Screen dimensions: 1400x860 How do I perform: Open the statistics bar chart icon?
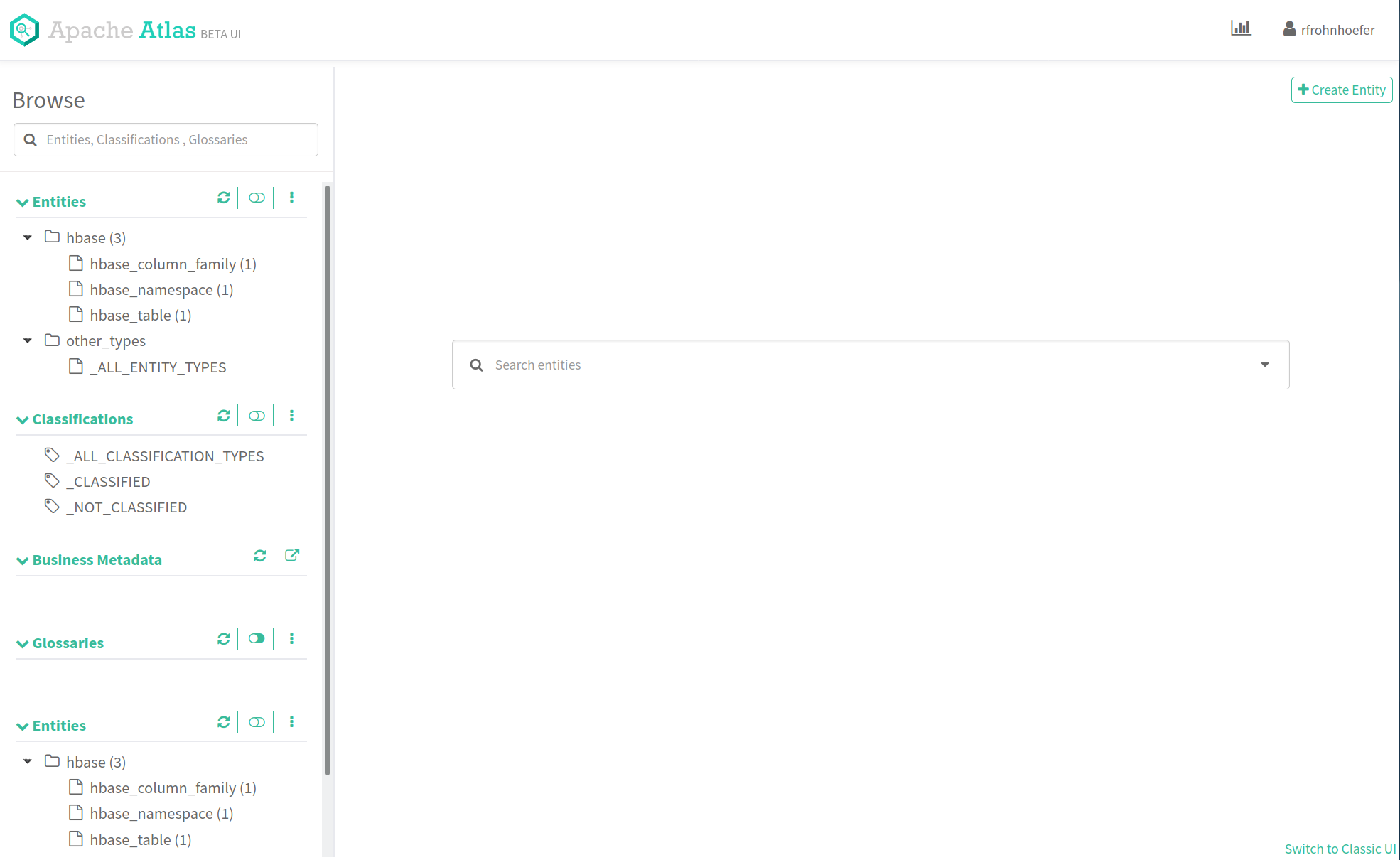[1241, 28]
